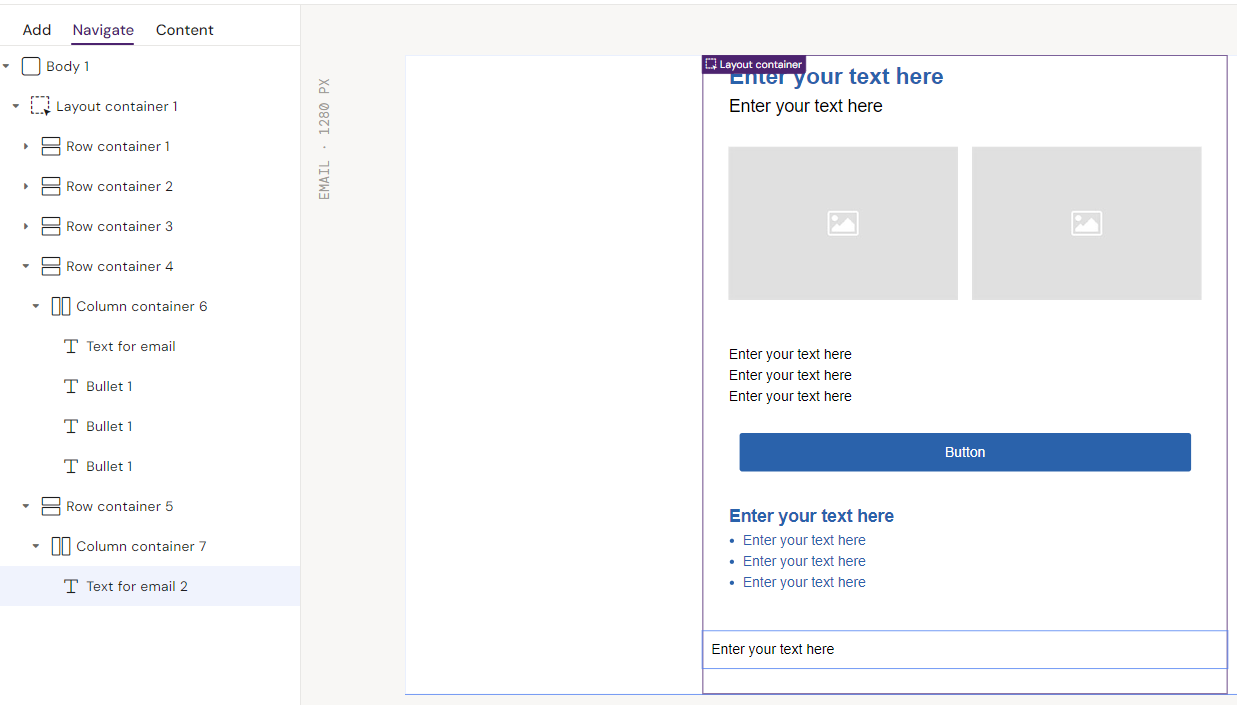
Task: Click the blue Button in the email canvas
Action: [964, 452]
